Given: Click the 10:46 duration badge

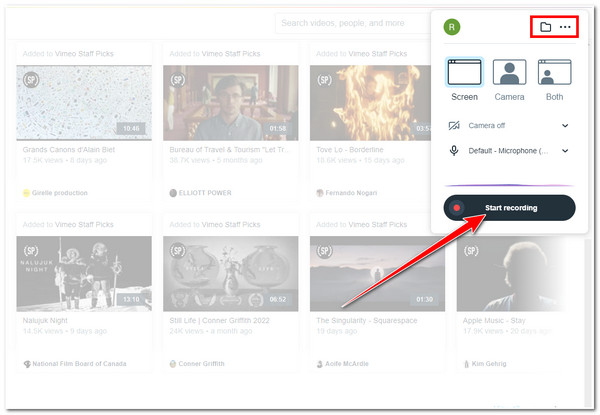Looking at the screenshot, I should pyautogui.click(x=131, y=128).
